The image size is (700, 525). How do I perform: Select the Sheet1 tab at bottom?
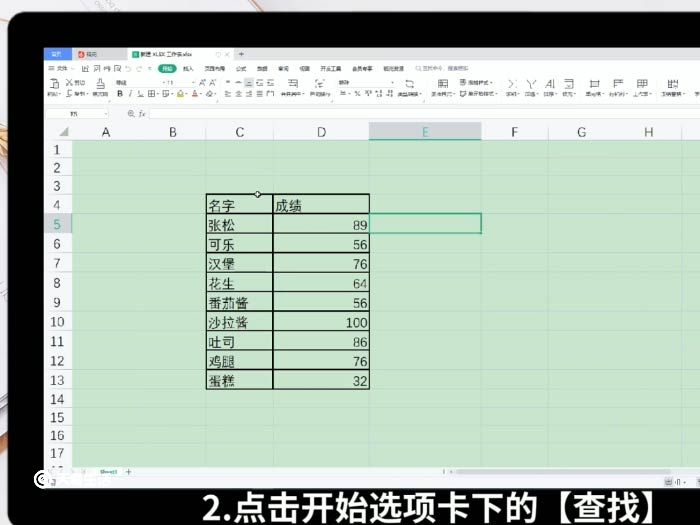[x=108, y=471]
